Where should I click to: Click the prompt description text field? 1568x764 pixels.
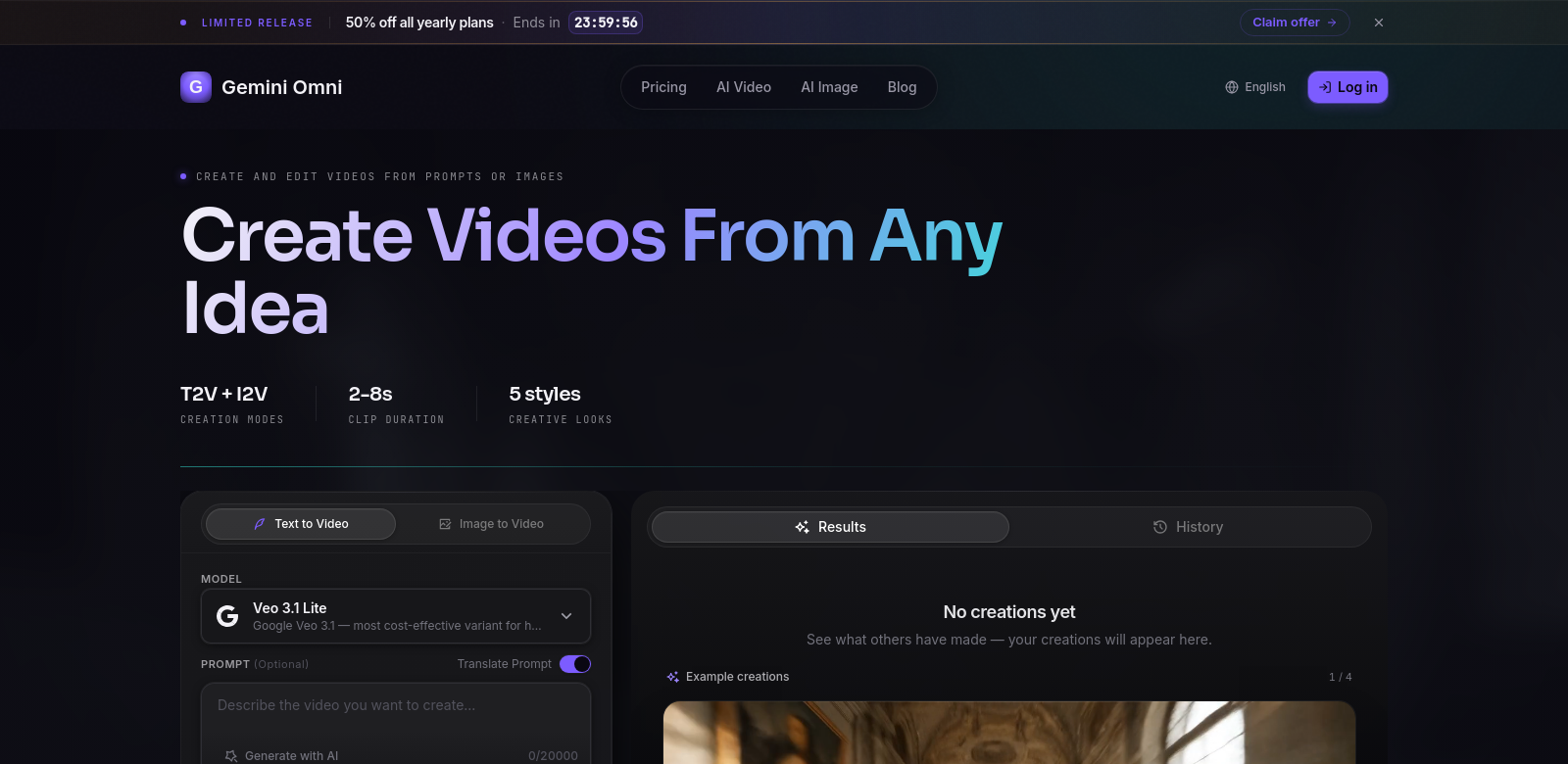coord(396,723)
